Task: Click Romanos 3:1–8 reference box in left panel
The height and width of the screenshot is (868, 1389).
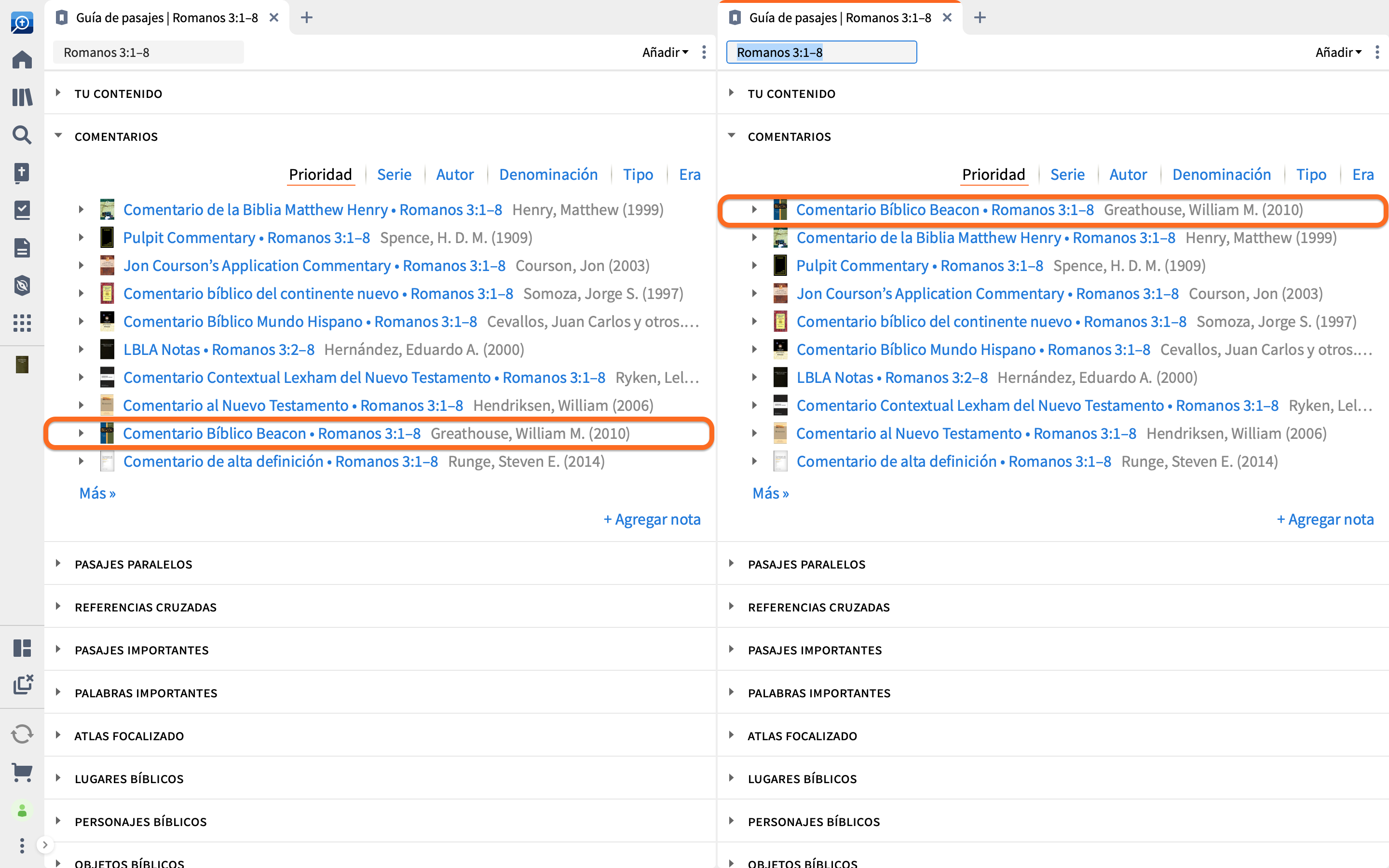Action: (148, 52)
